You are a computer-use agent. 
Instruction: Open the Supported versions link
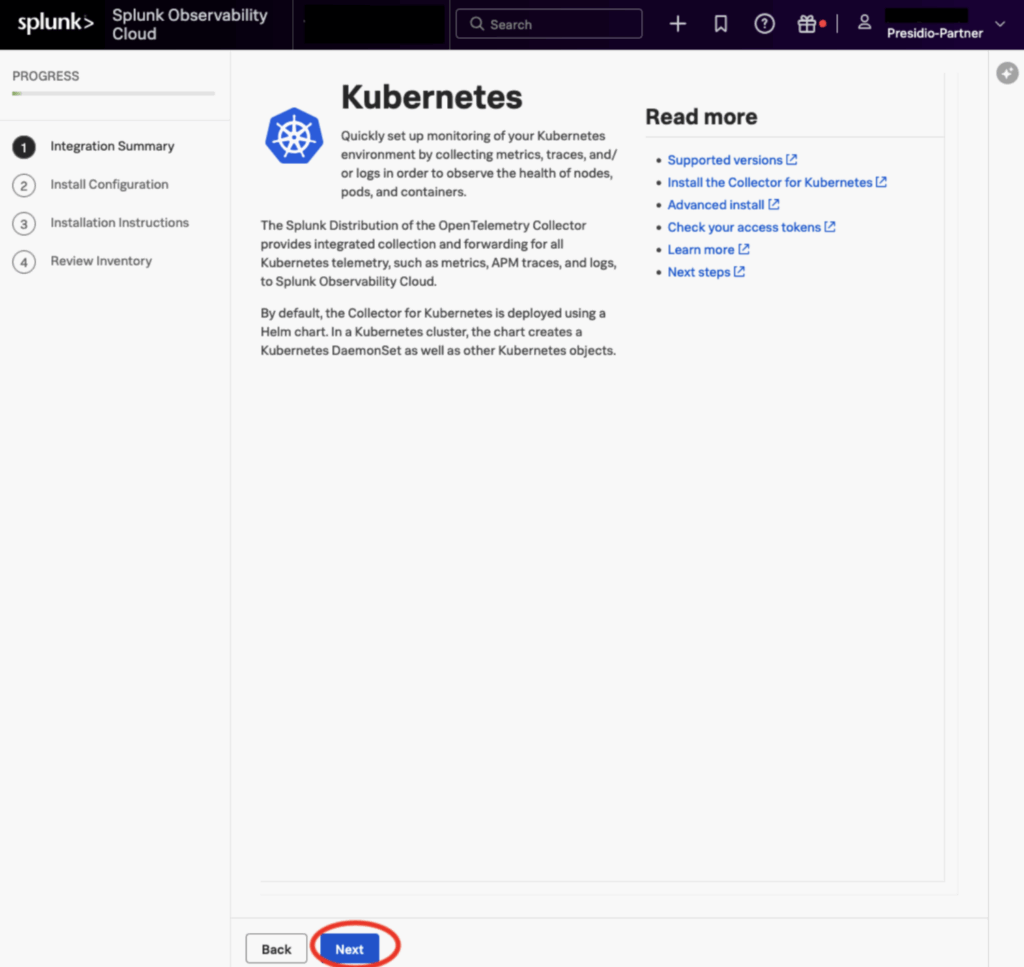coord(725,160)
